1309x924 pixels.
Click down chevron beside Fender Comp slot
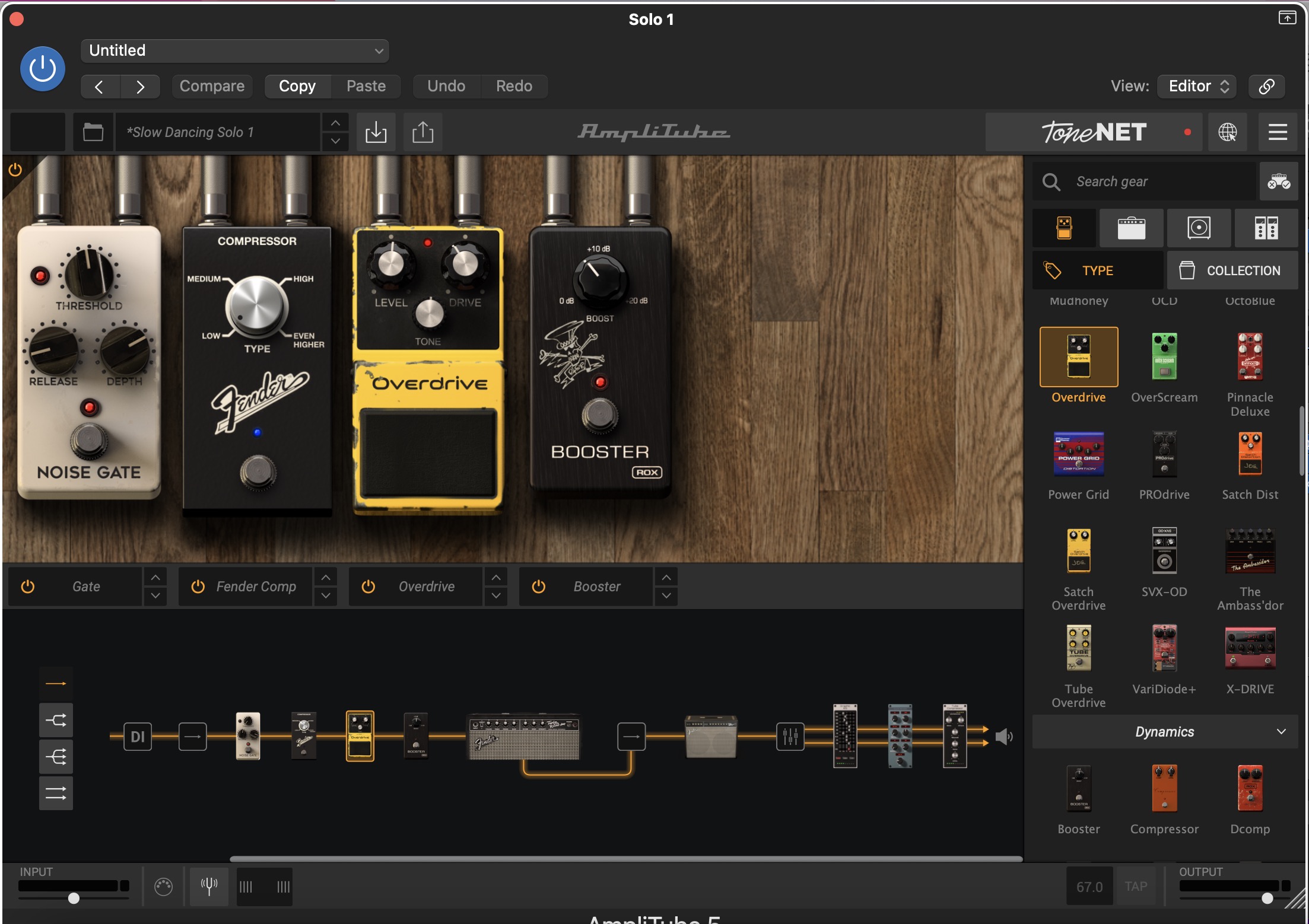tap(326, 595)
